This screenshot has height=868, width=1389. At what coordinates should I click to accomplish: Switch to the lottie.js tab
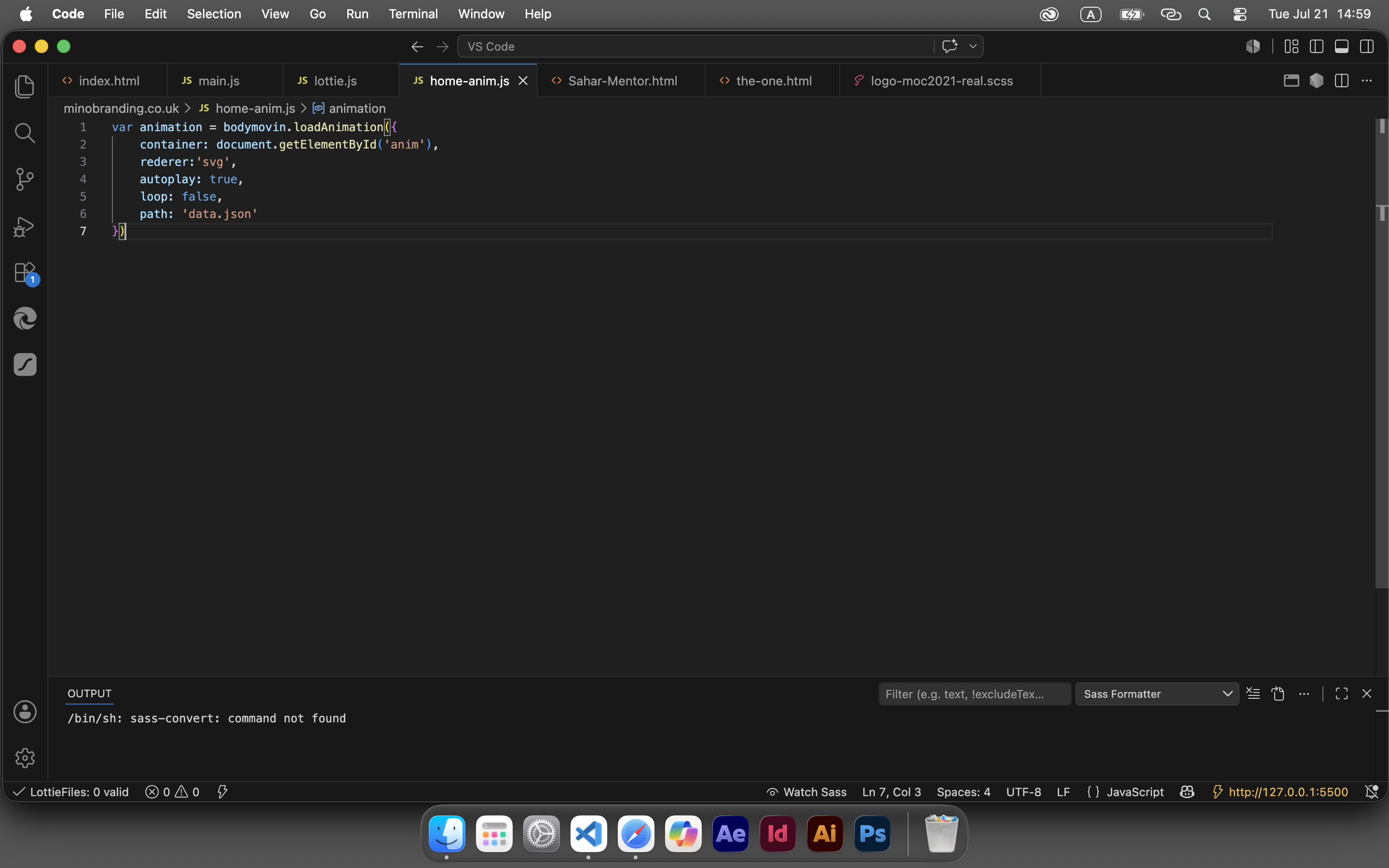pyautogui.click(x=335, y=81)
